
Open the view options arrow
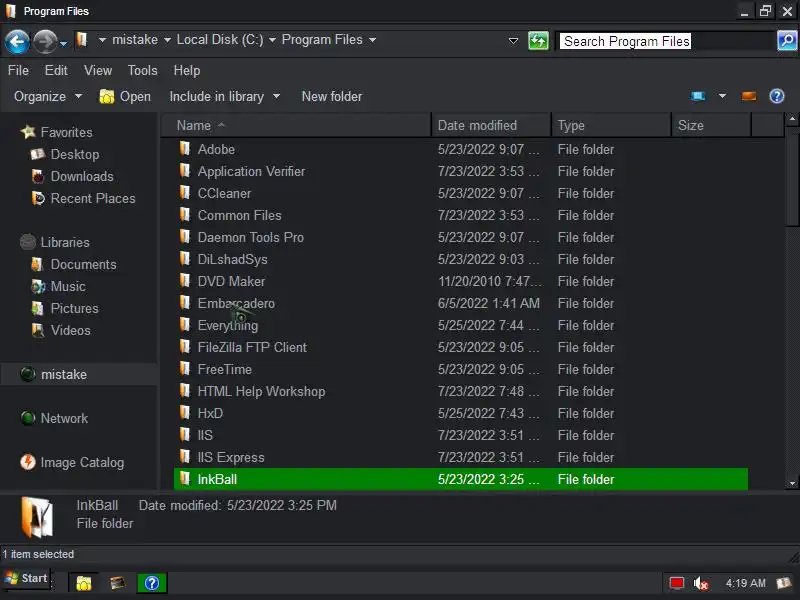(x=722, y=96)
